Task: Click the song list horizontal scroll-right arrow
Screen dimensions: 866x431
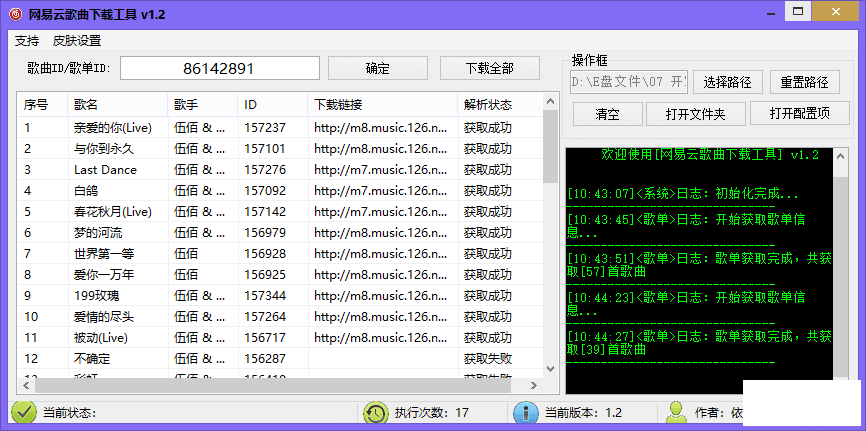Action: pyautogui.click(x=534, y=385)
